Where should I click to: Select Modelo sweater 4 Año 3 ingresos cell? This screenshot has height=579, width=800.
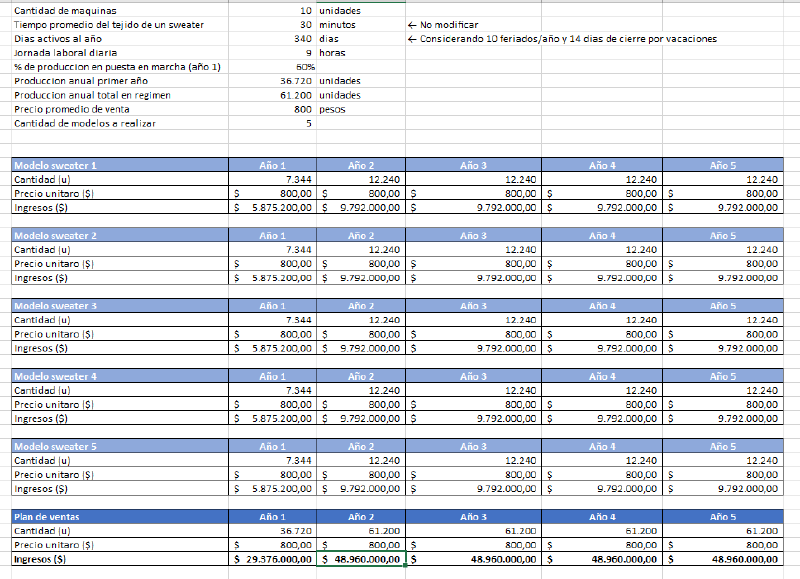pyautogui.click(x=473, y=418)
